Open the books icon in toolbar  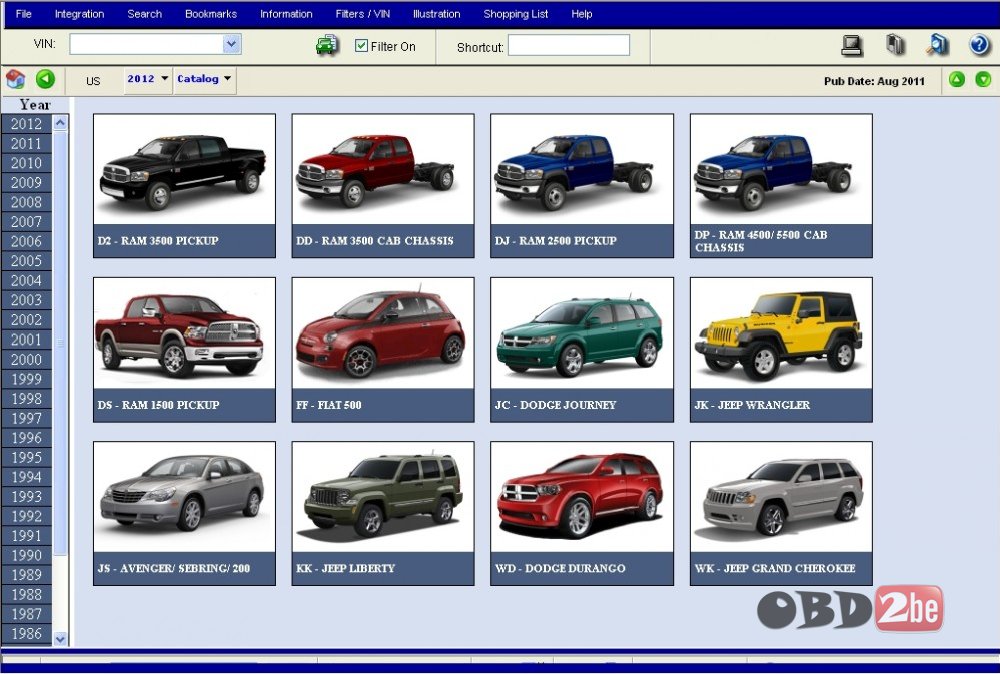[895, 45]
